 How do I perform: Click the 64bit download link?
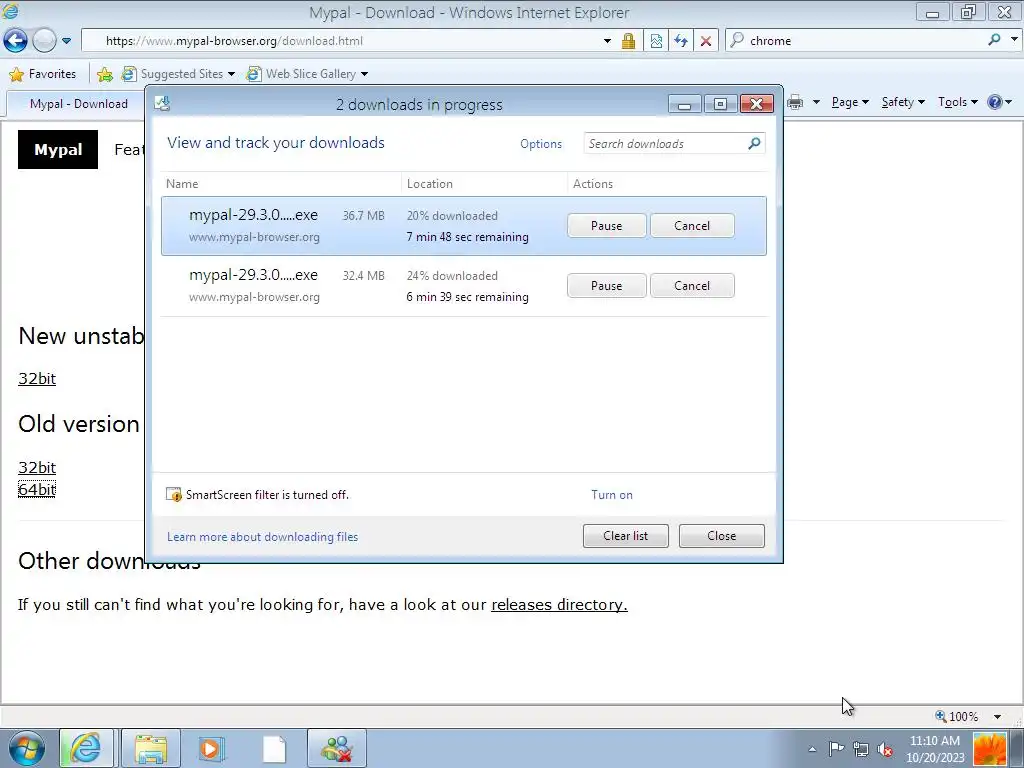37,489
